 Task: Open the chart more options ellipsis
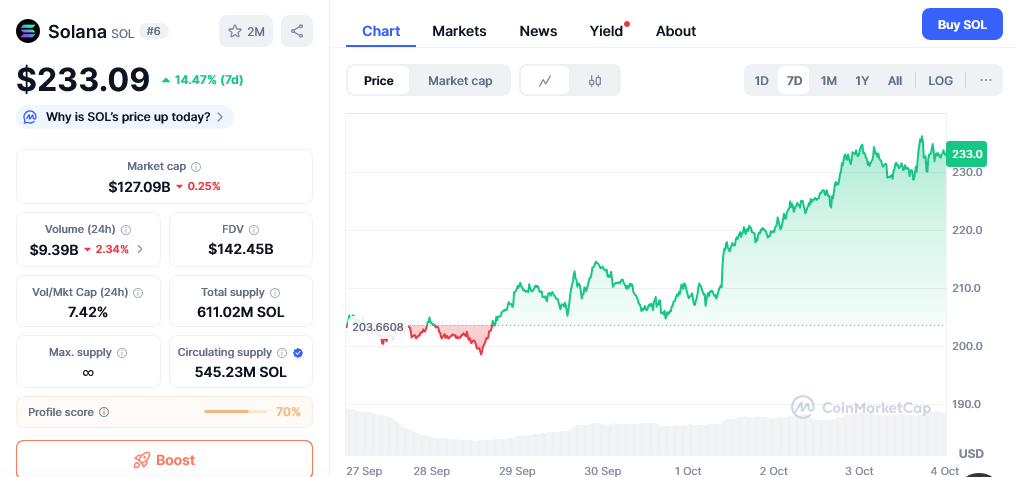coord(985,81)
